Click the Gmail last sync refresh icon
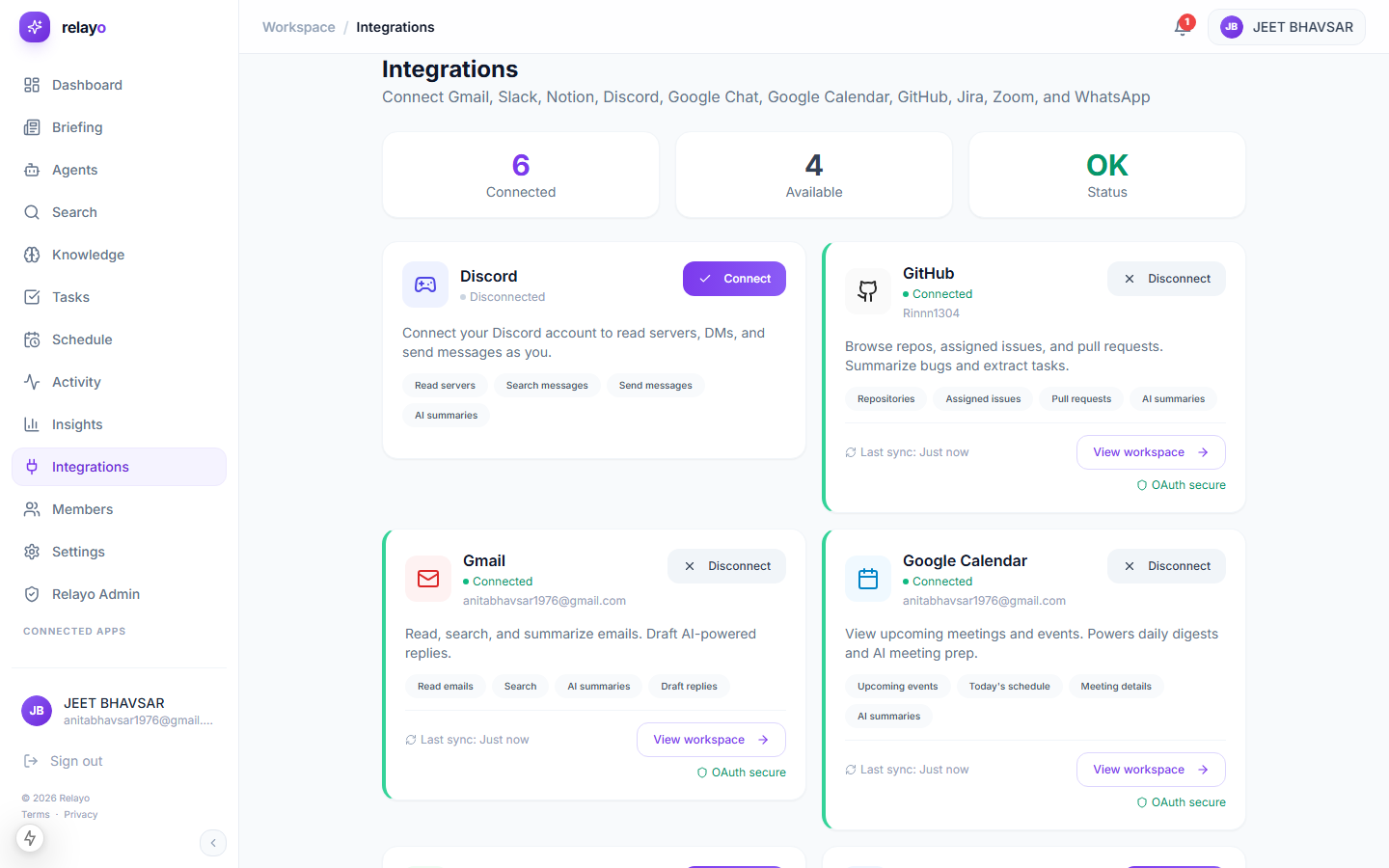The image size is (1389, 868). (411, 740)
